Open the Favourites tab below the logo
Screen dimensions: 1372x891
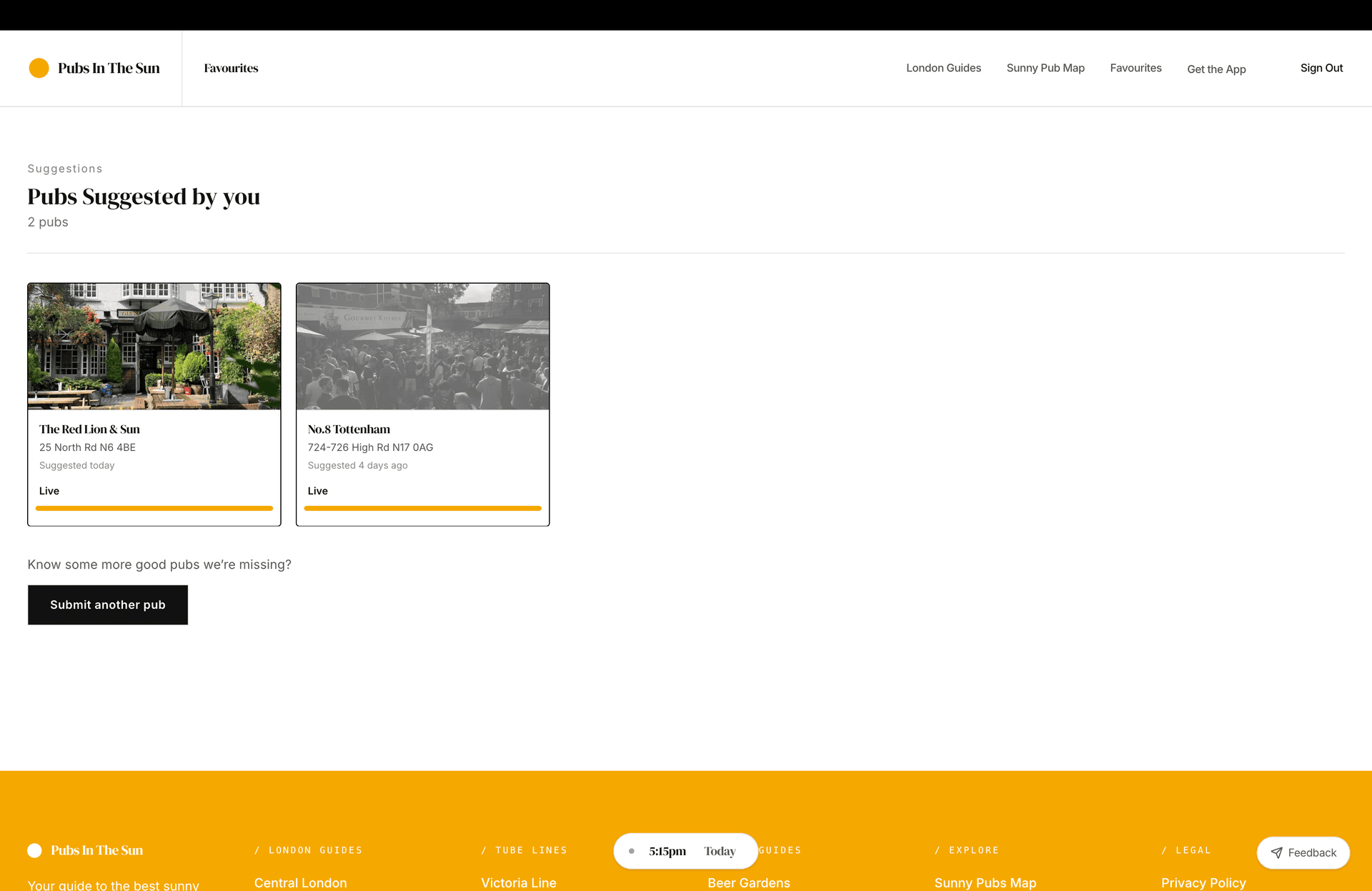[x=230, y=68]
